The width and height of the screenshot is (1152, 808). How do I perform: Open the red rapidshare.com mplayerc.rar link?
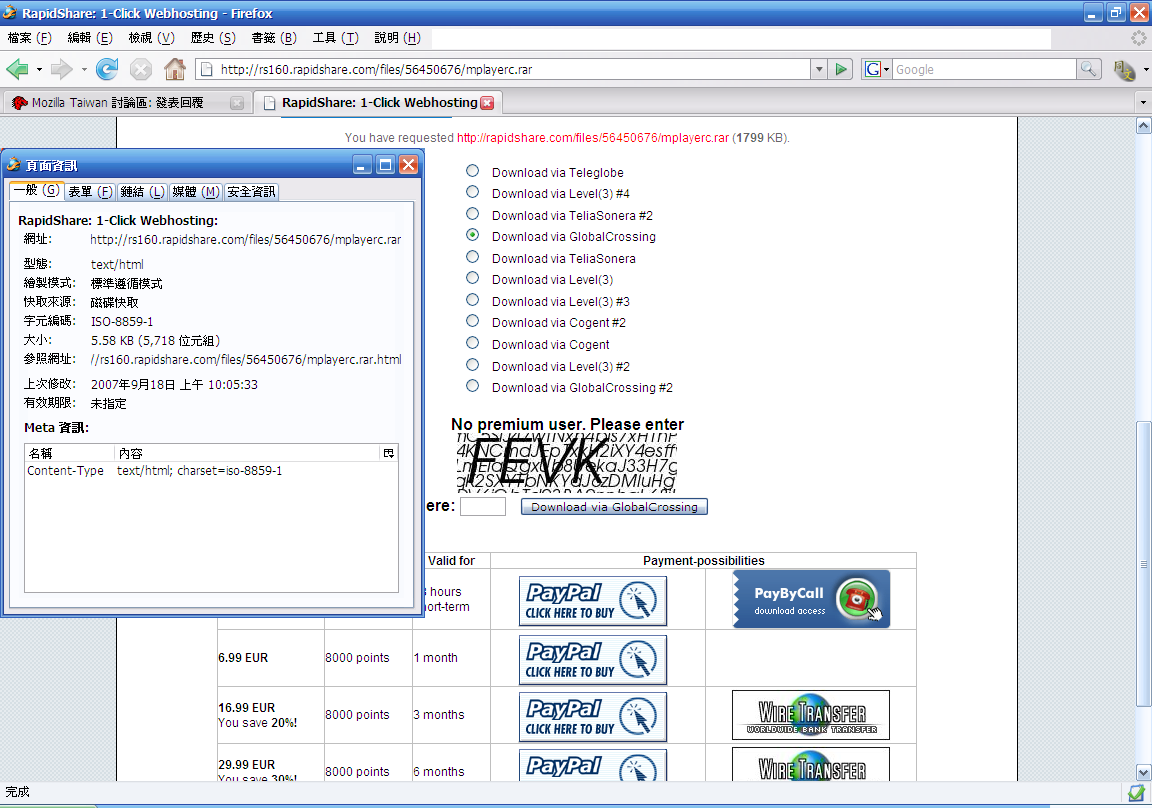(x=593, y=137)
